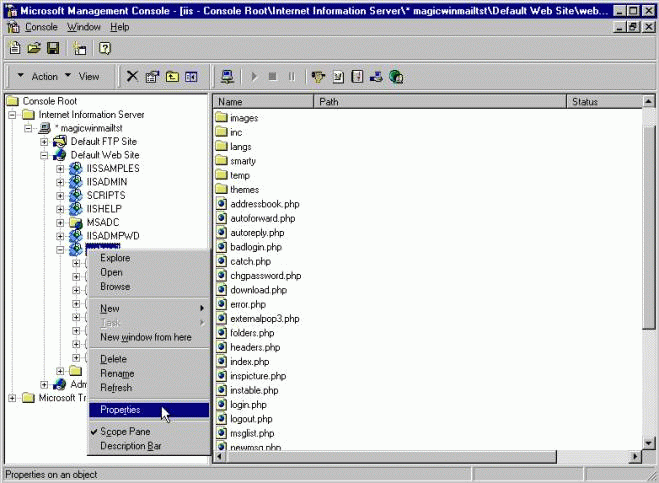Viewport: 659px width, 483px height.
Task: Click the Start item play icon
Action: (254, 77)
